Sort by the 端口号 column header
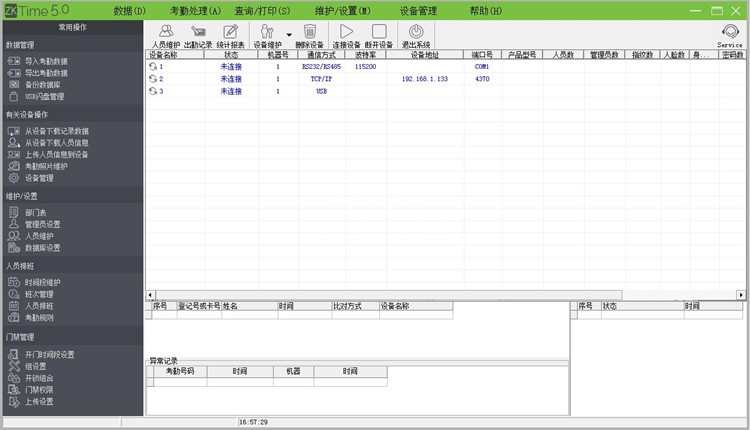 pyautogui.click(x=482, y=55)
